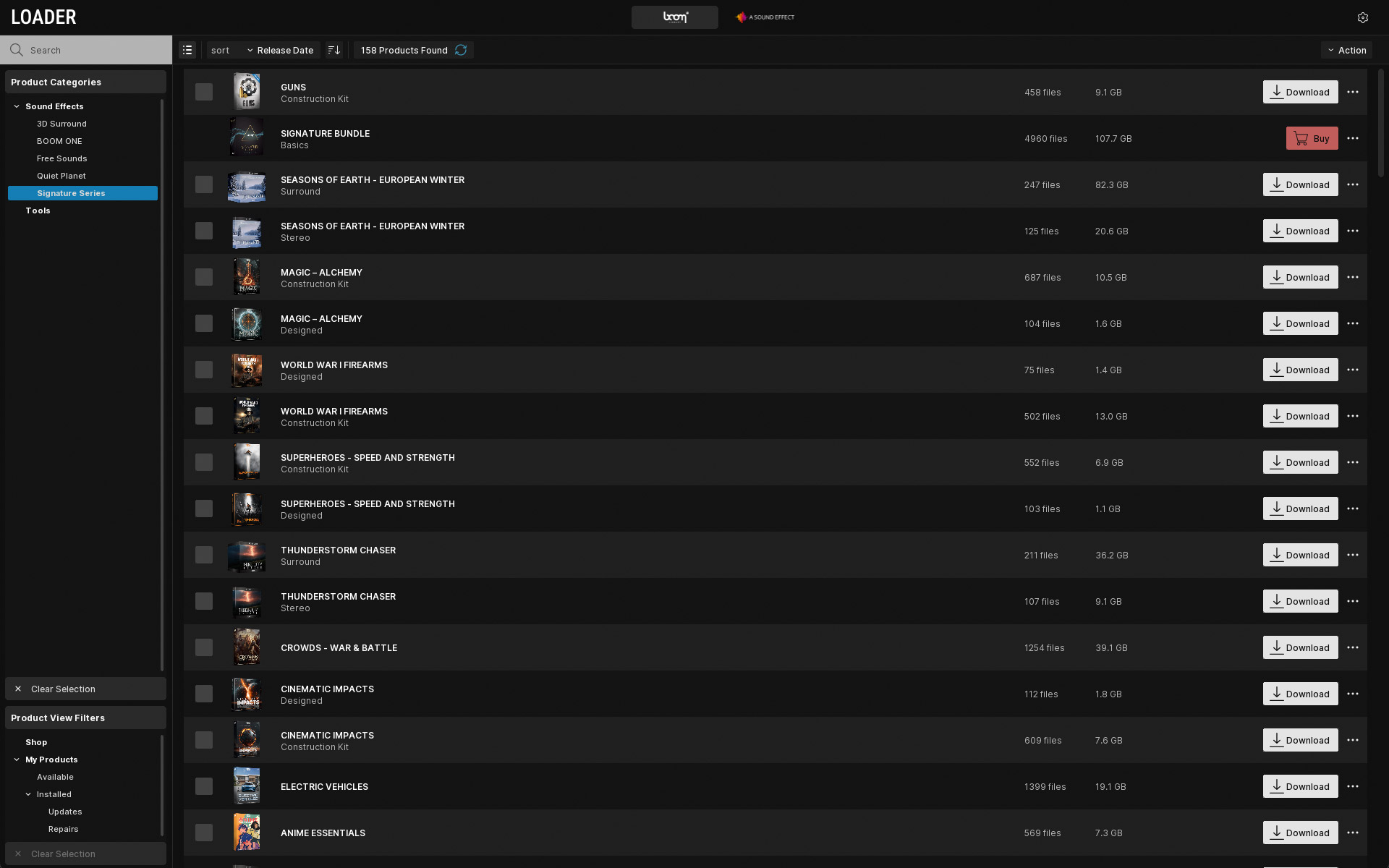Screen dimensions: 1389x868
Task: Select the Quiet Planet category
Action: tap(61, 176)
